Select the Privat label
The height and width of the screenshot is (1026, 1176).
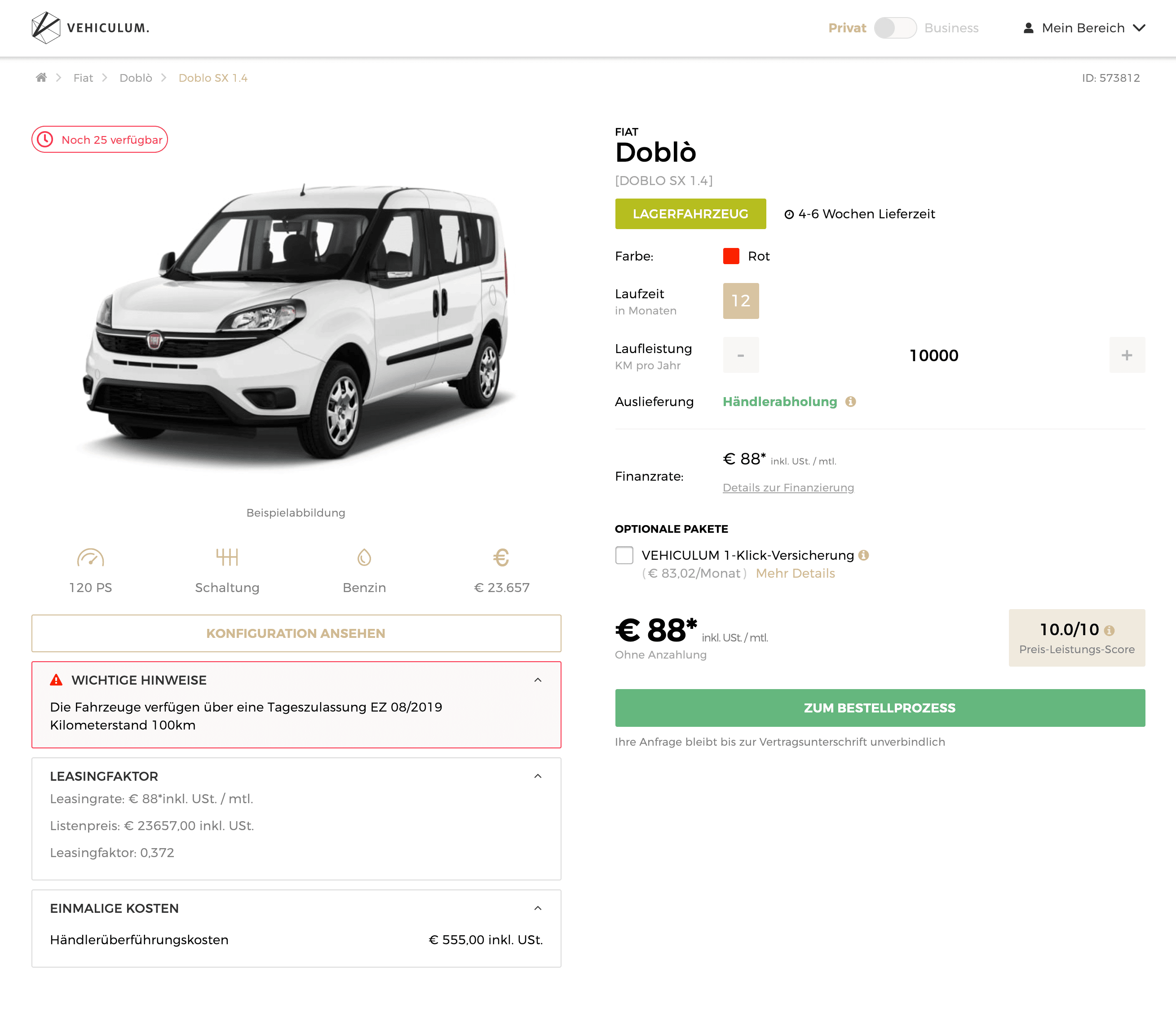pos(847,27)
